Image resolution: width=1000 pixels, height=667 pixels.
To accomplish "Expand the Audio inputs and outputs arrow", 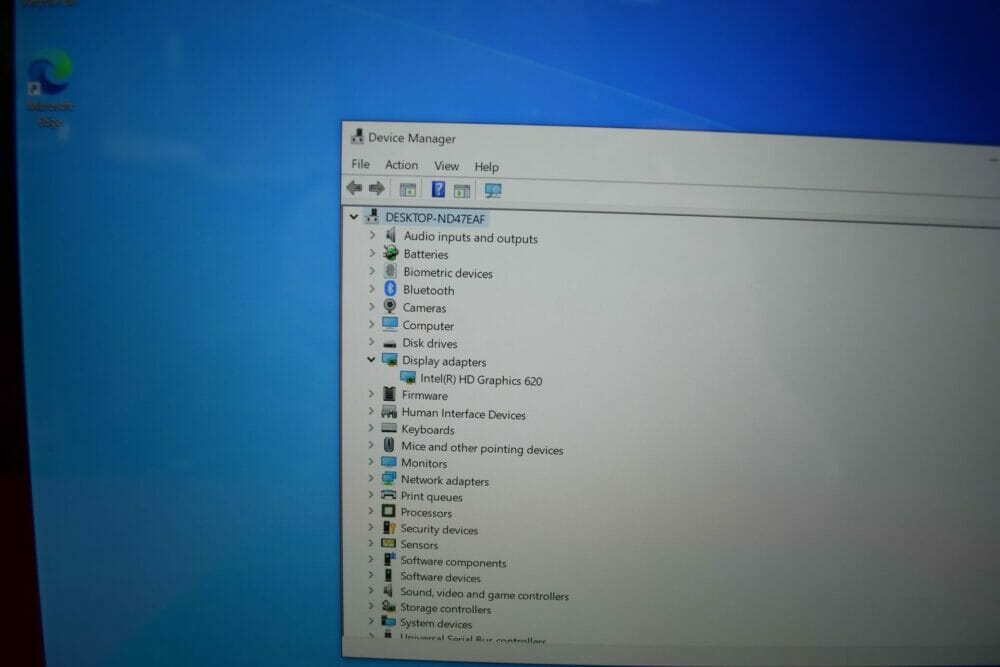I will pos(372,235).
